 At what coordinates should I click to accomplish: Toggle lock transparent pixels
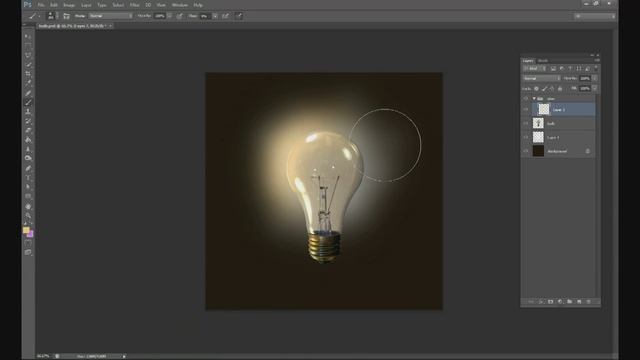[x=536, y=89]
